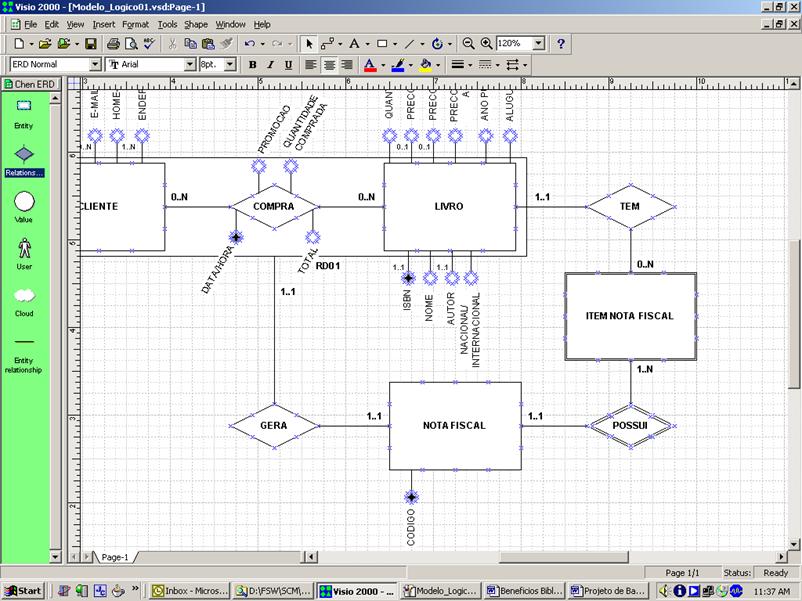Select the Entity shape in Chen ERD stencil
Image resolution: width=802 pixels, height=601 pixels.
24,105
